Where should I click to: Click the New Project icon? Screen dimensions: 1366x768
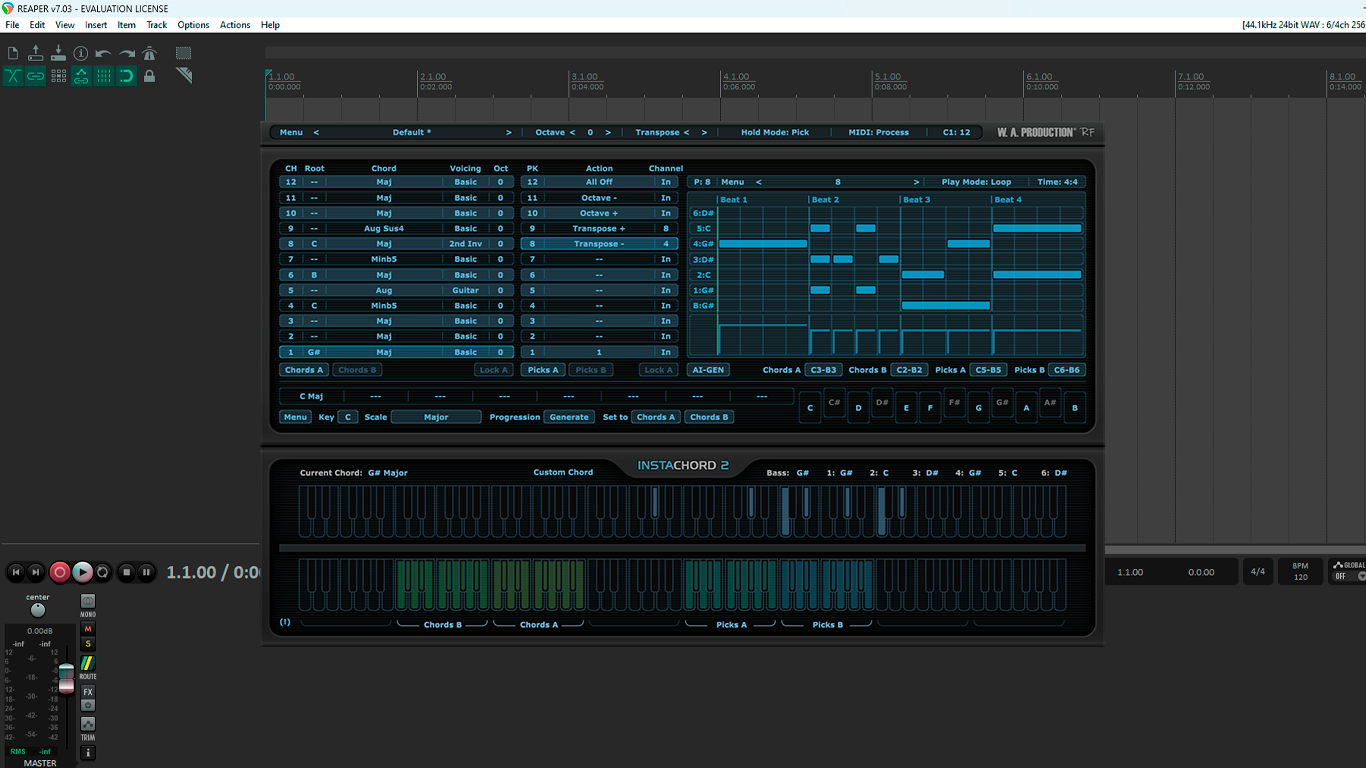[x=13, y=53]
